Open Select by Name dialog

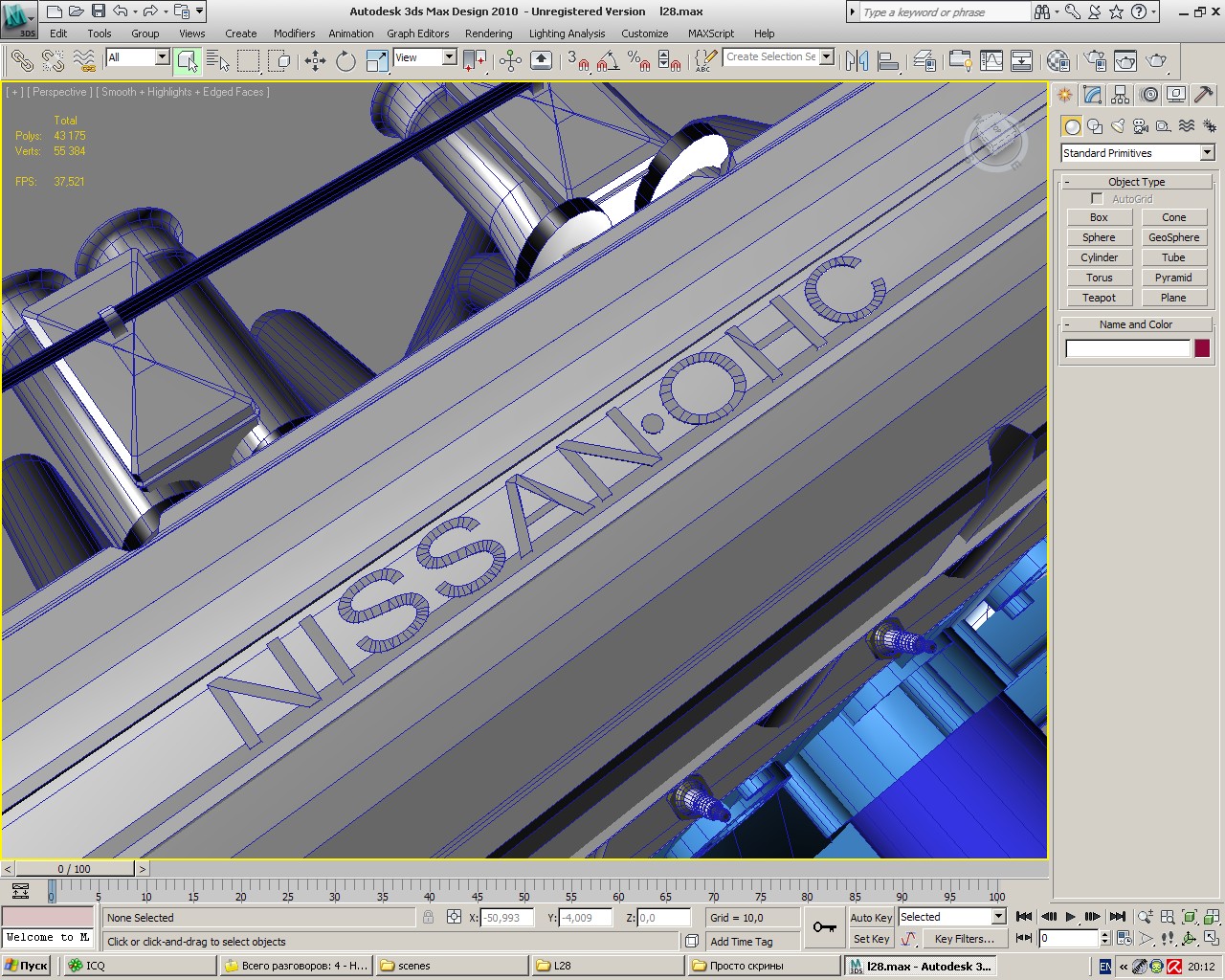(x=218, y=61)
